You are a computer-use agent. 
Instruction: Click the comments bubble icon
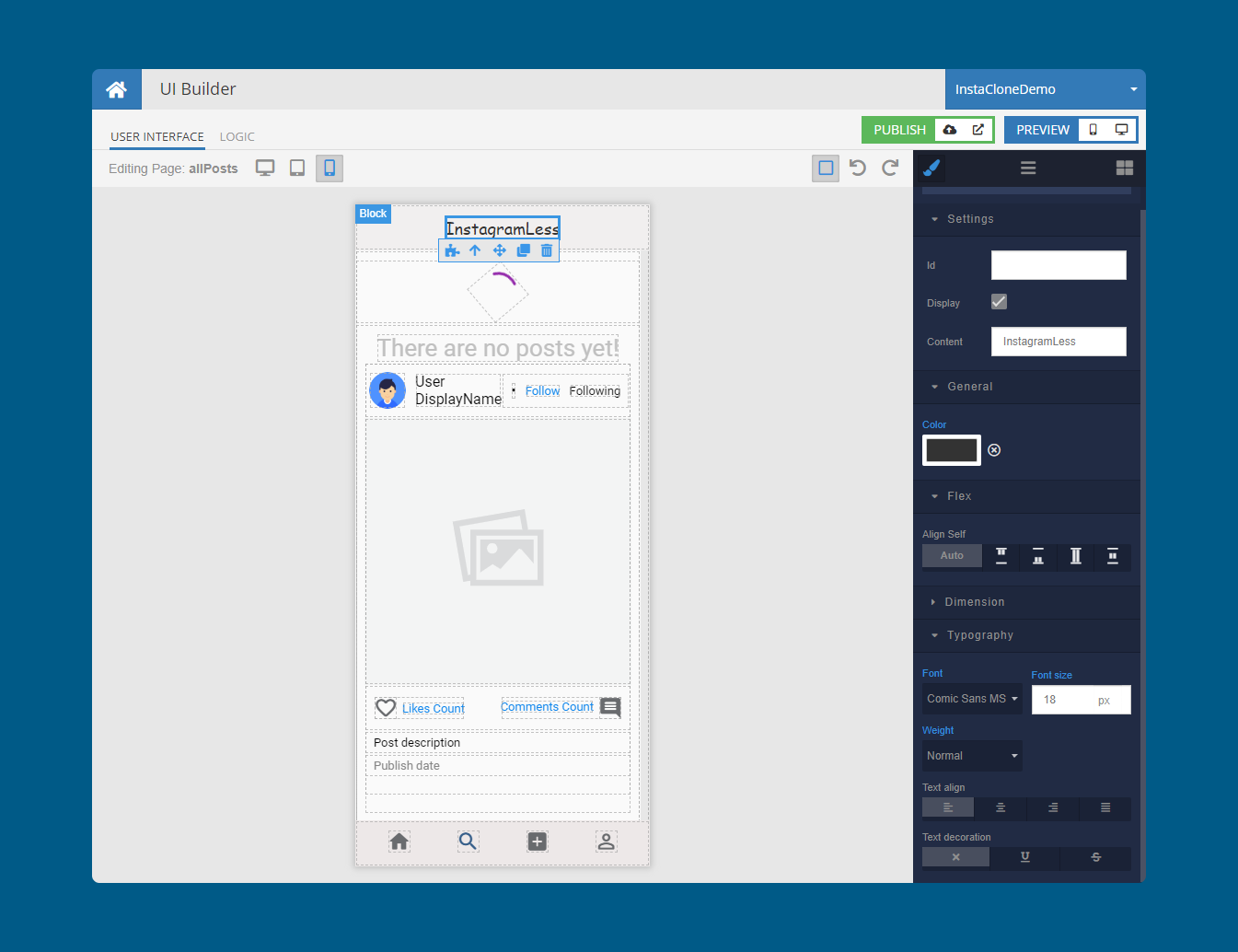tap(610, 707)
